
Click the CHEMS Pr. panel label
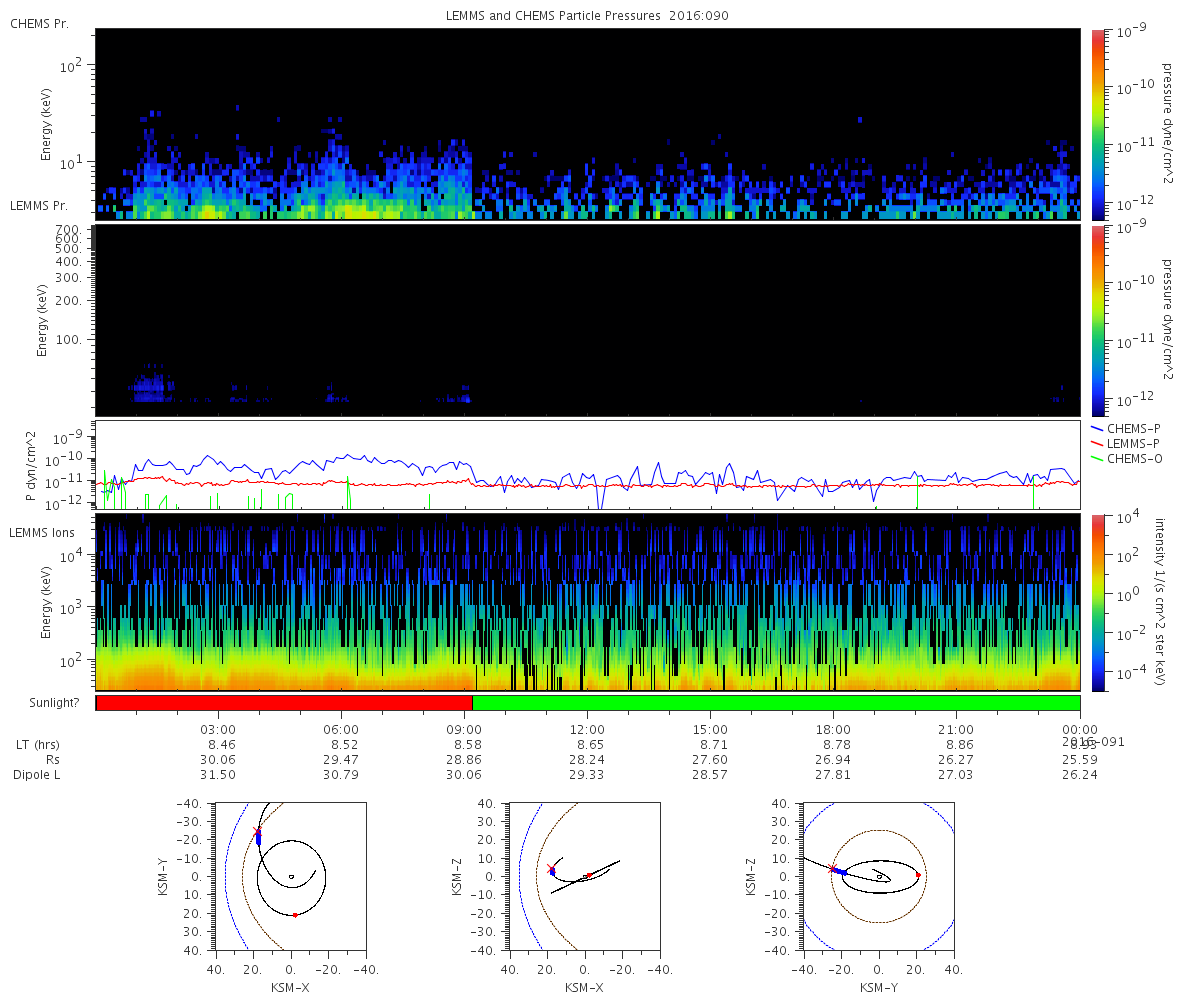(x=39, y=23)
